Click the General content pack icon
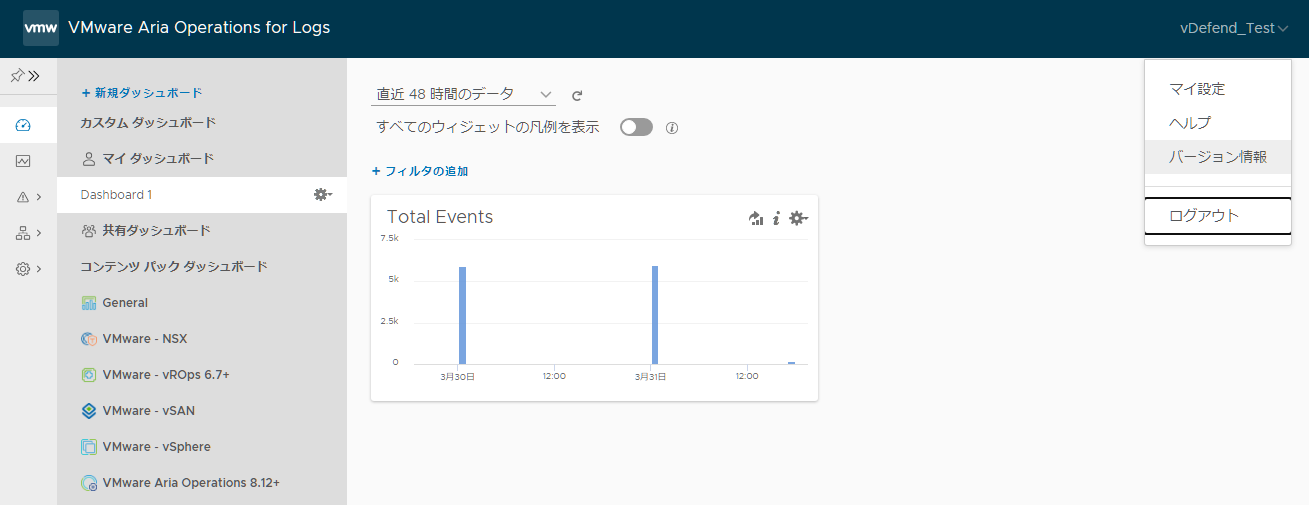1309x505 pixels. point(89,303)
